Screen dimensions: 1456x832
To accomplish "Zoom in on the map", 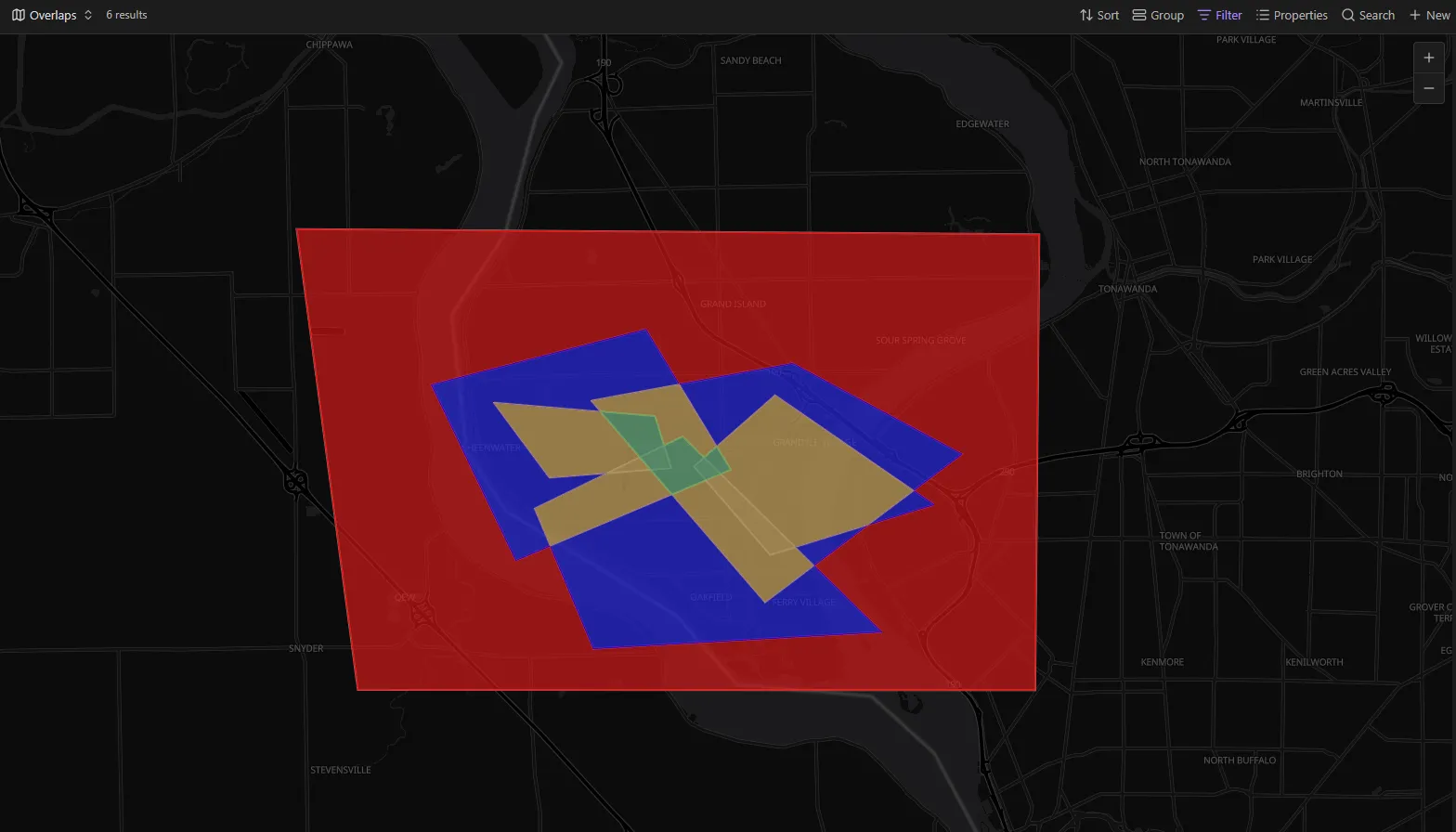I will (1429, 58).
